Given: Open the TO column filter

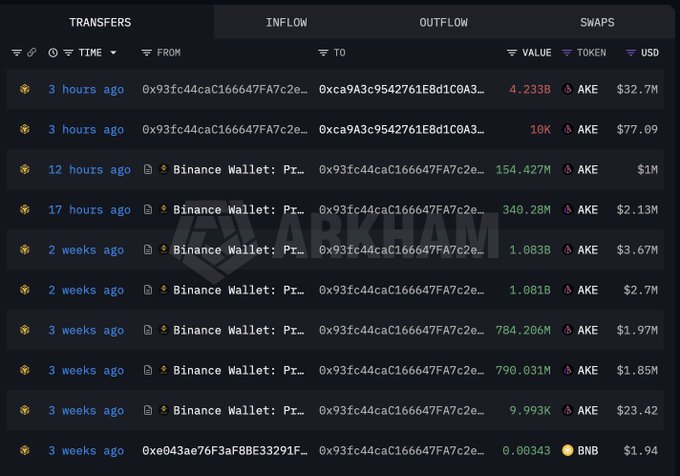Looking at the screenshot, I should pyautogui.click(x=323, y=53).
